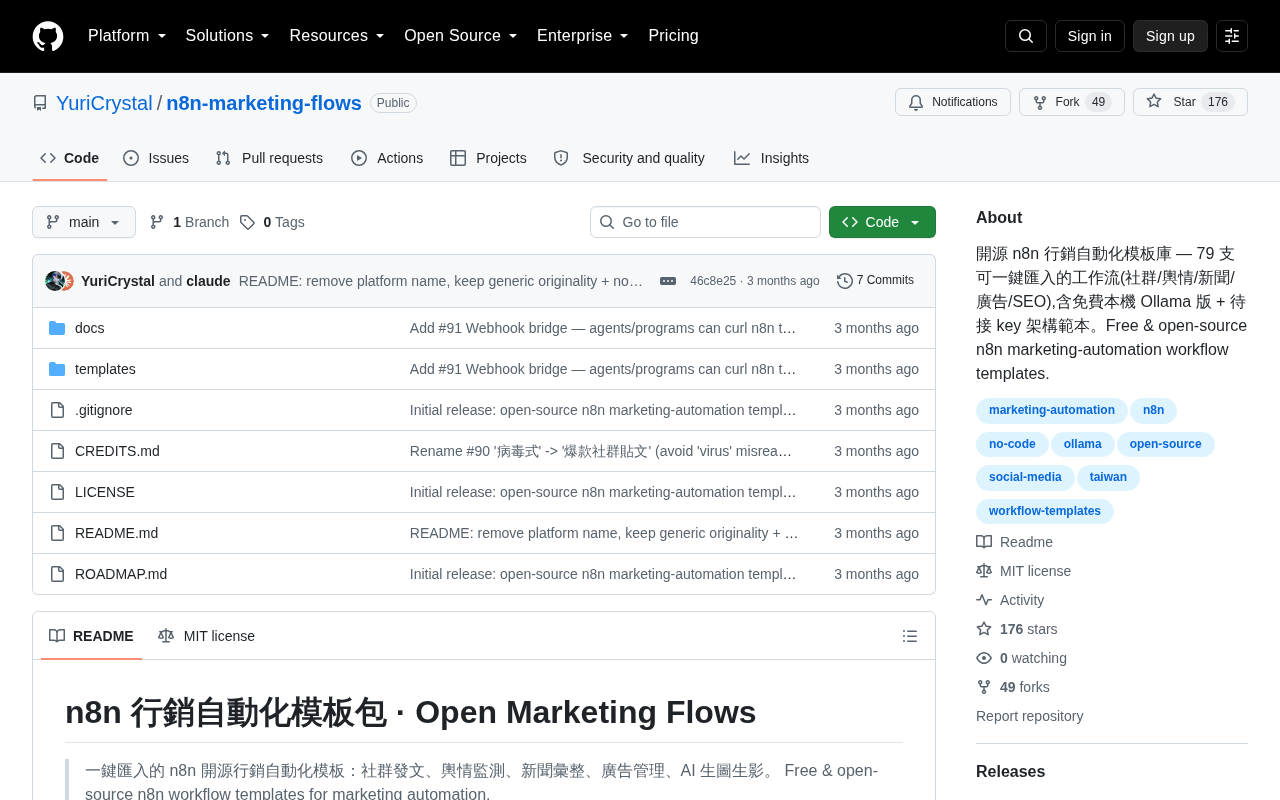
Task: Star the n8n-marketing-flows repository
Action: click(1190, 102)
